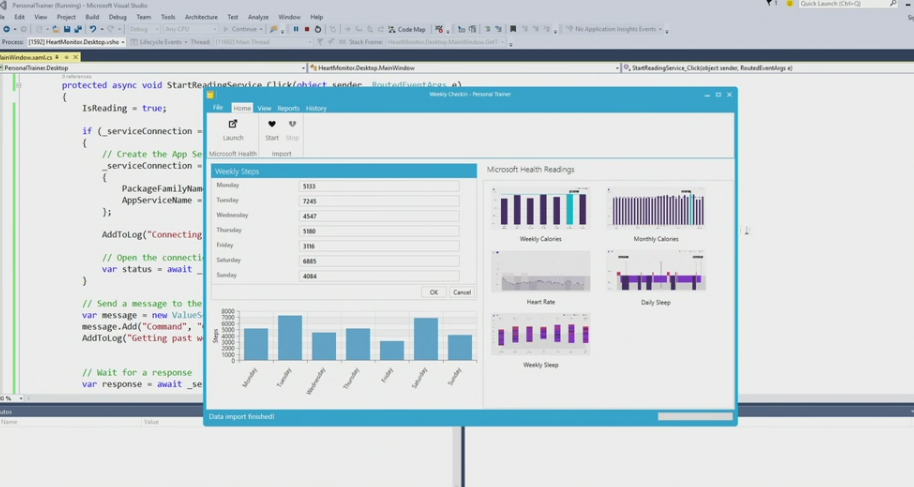The image size is (914, 487).
Task: Expand the Continue button dropdown arrow
Action: [x=261, y=29]
